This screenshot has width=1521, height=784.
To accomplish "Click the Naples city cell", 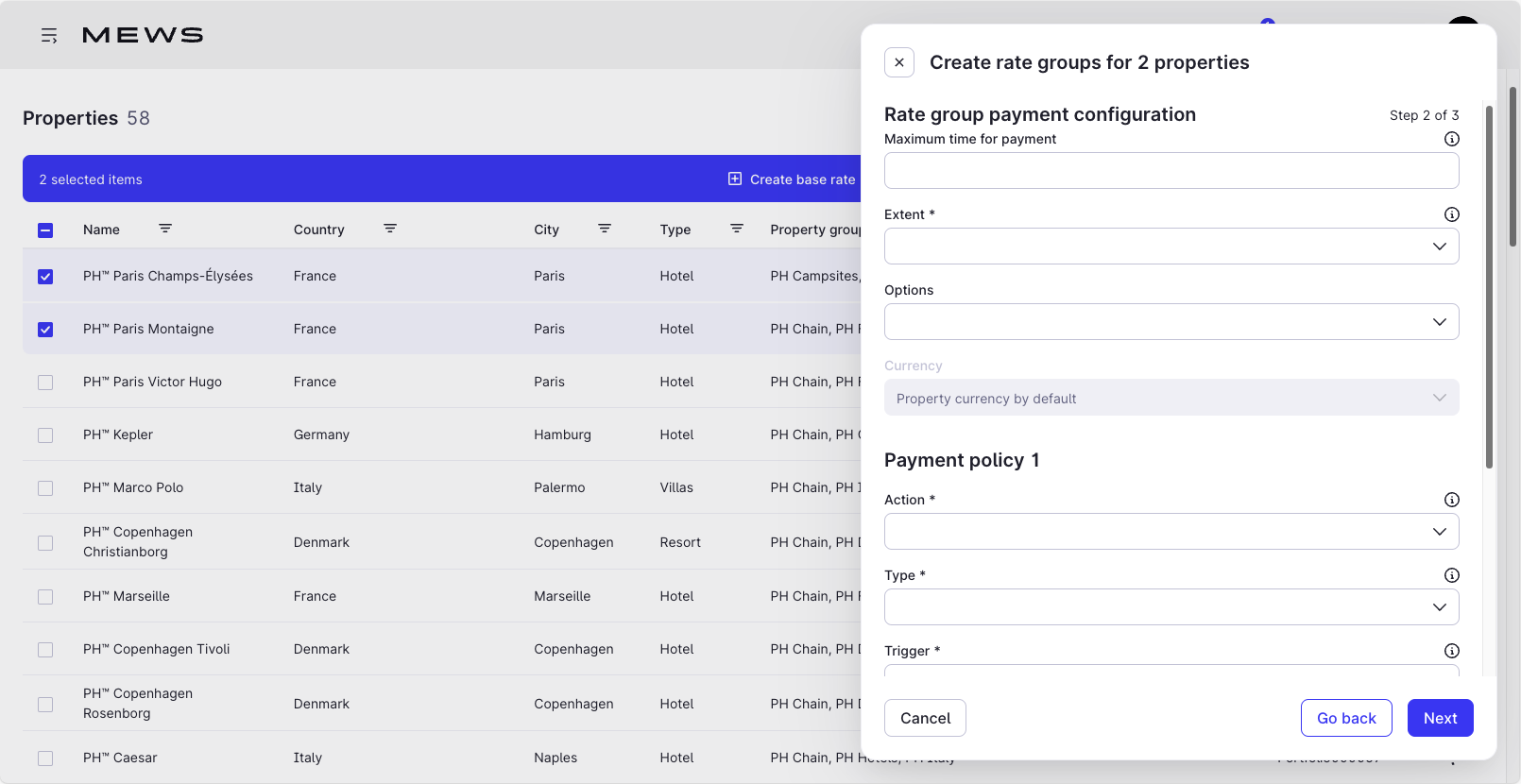I will pos(555,758).
